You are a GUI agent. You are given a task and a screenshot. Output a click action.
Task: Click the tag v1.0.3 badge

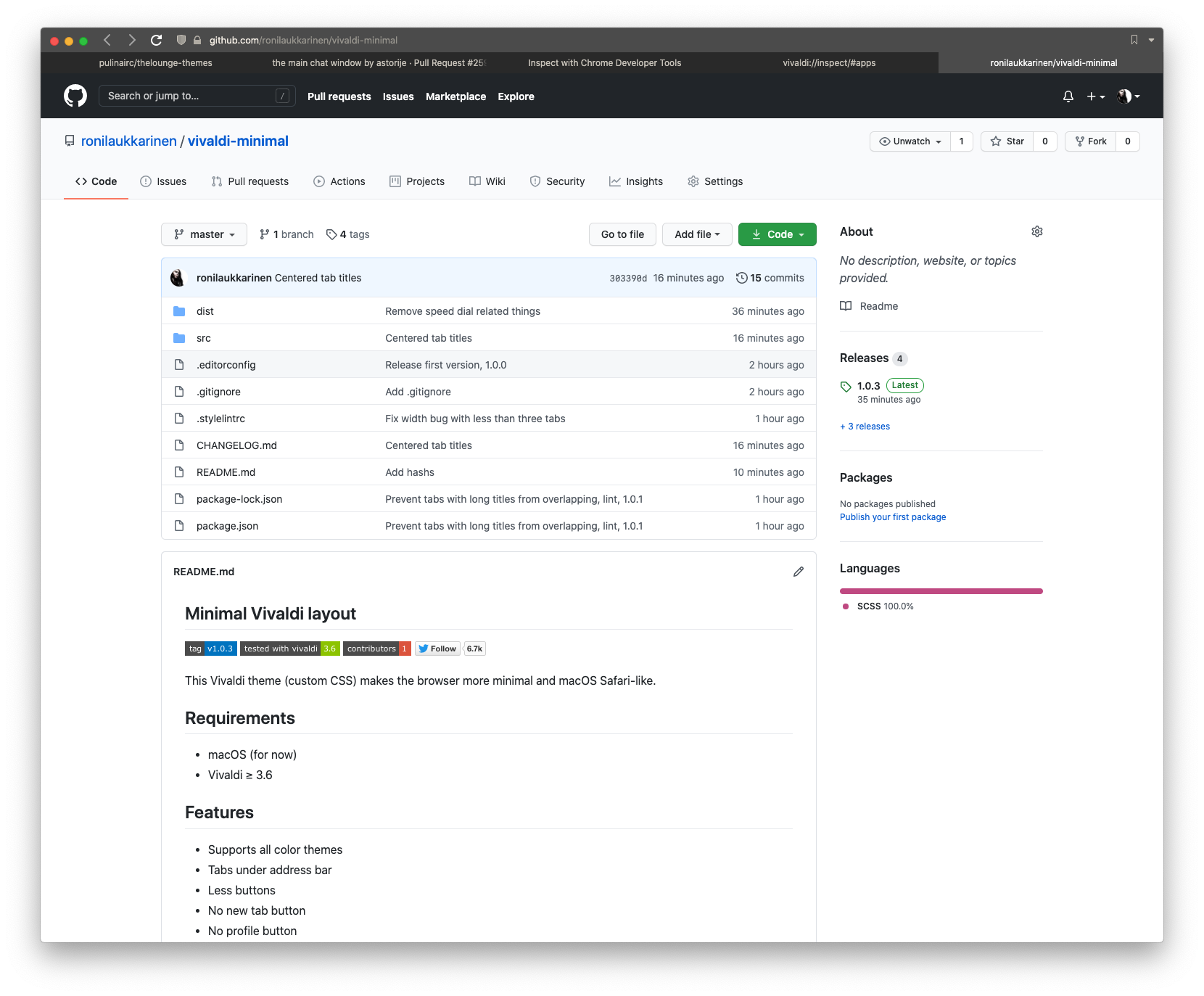211,649
